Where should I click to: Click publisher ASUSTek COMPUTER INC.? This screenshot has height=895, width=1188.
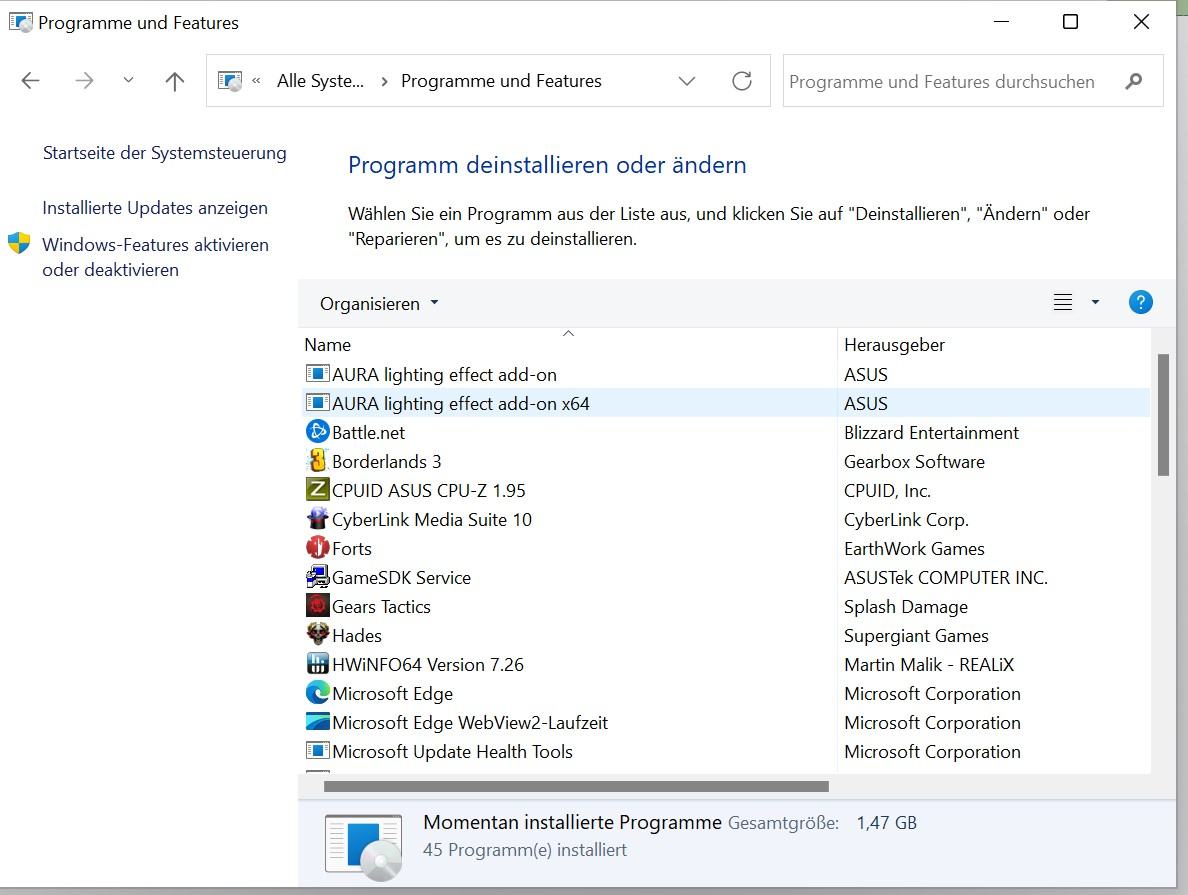(946, 577)
